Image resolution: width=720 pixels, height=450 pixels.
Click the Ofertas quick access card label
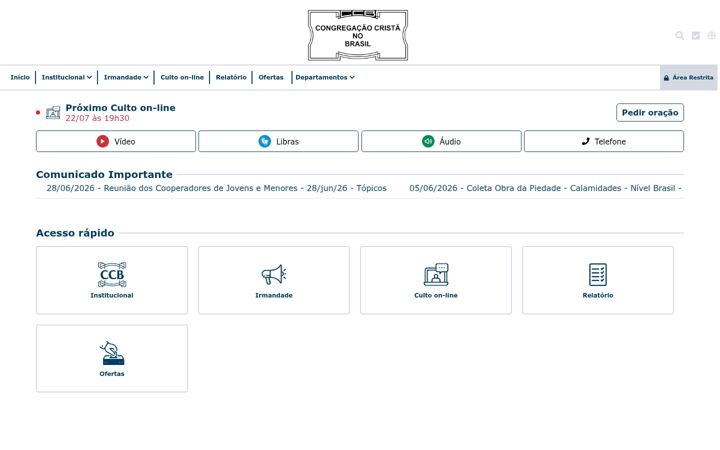pos(112,374)
